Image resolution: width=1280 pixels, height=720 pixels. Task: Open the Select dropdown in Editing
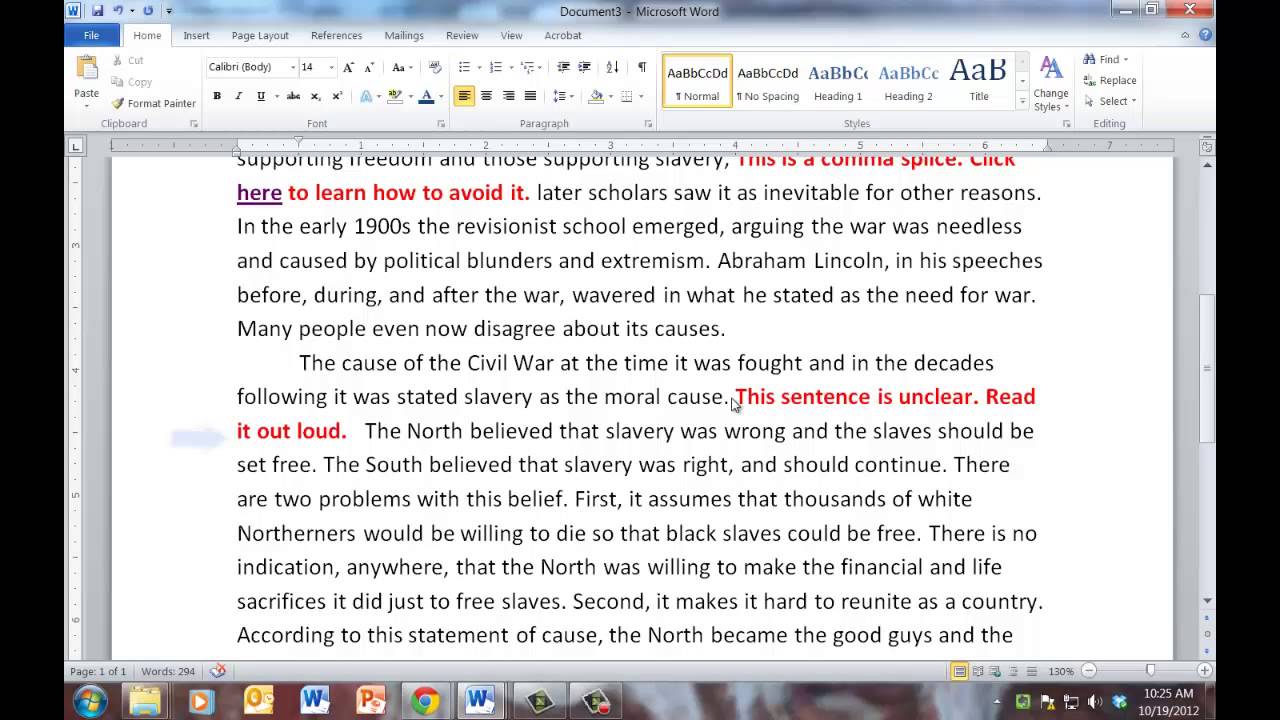1111,101
